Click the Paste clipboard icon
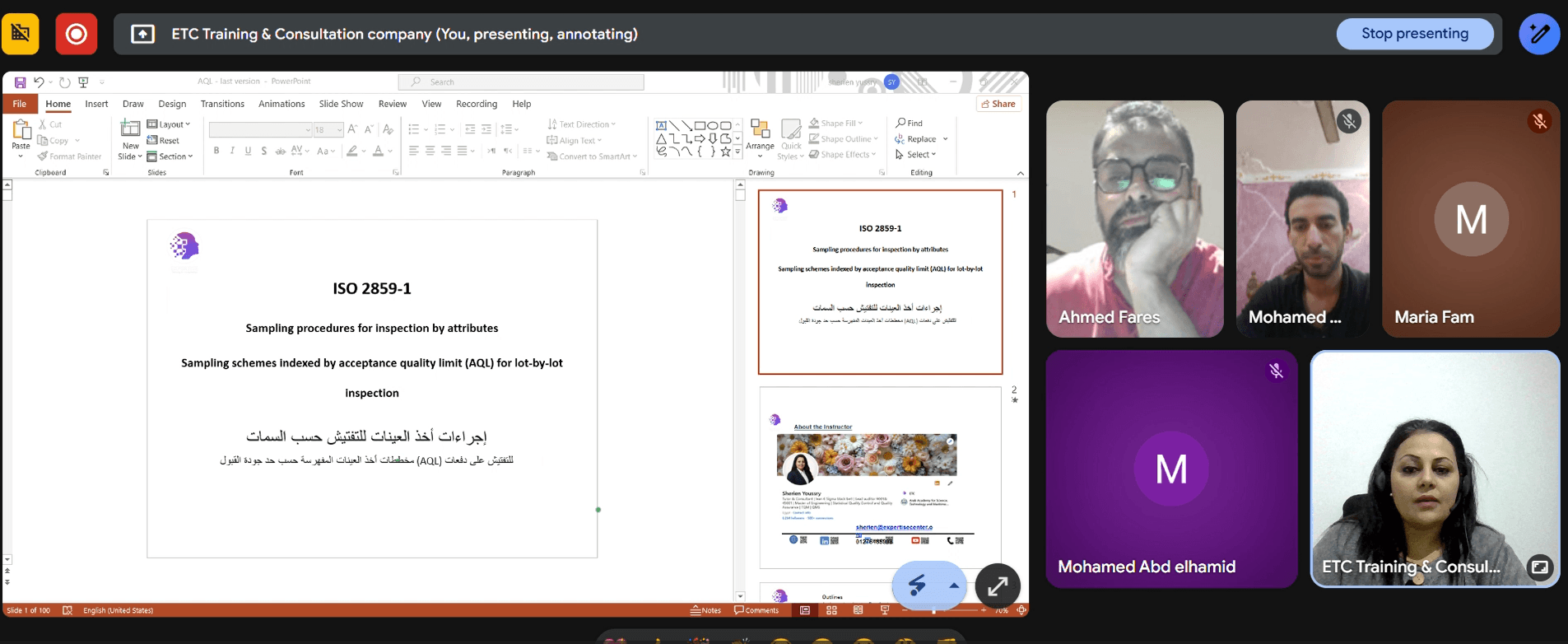The width and height of the screenshot is (1568, 644). (x=21, y=130)
